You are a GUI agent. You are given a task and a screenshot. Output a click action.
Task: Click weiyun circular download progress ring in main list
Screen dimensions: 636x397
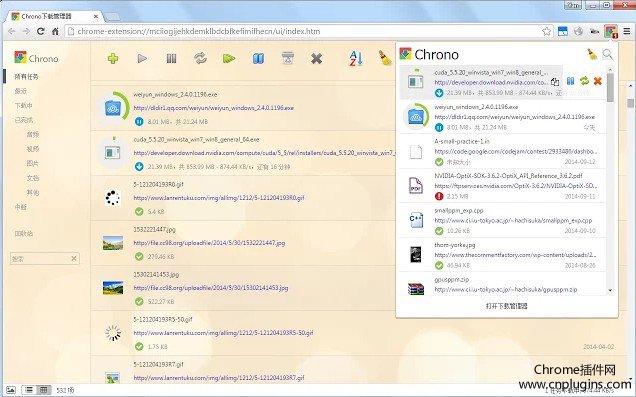tap(113, 108)
